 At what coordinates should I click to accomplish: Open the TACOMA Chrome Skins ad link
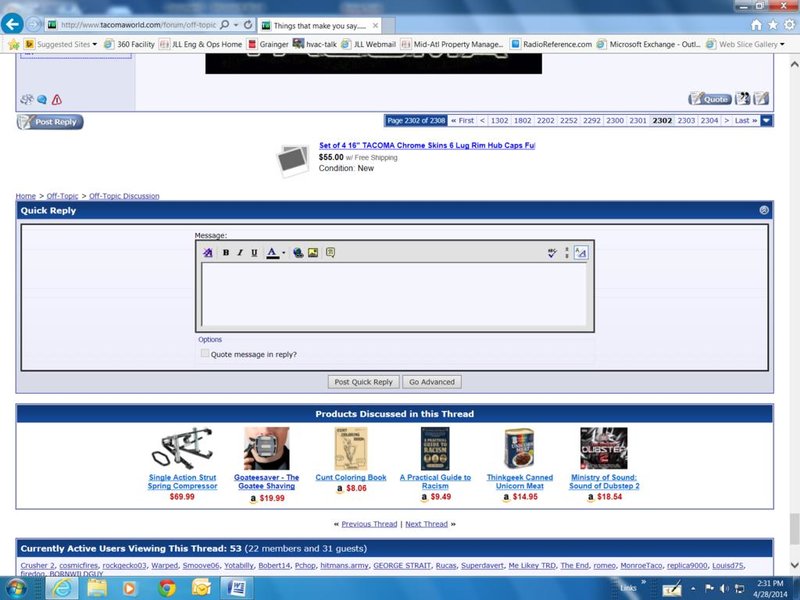point(427,145)
